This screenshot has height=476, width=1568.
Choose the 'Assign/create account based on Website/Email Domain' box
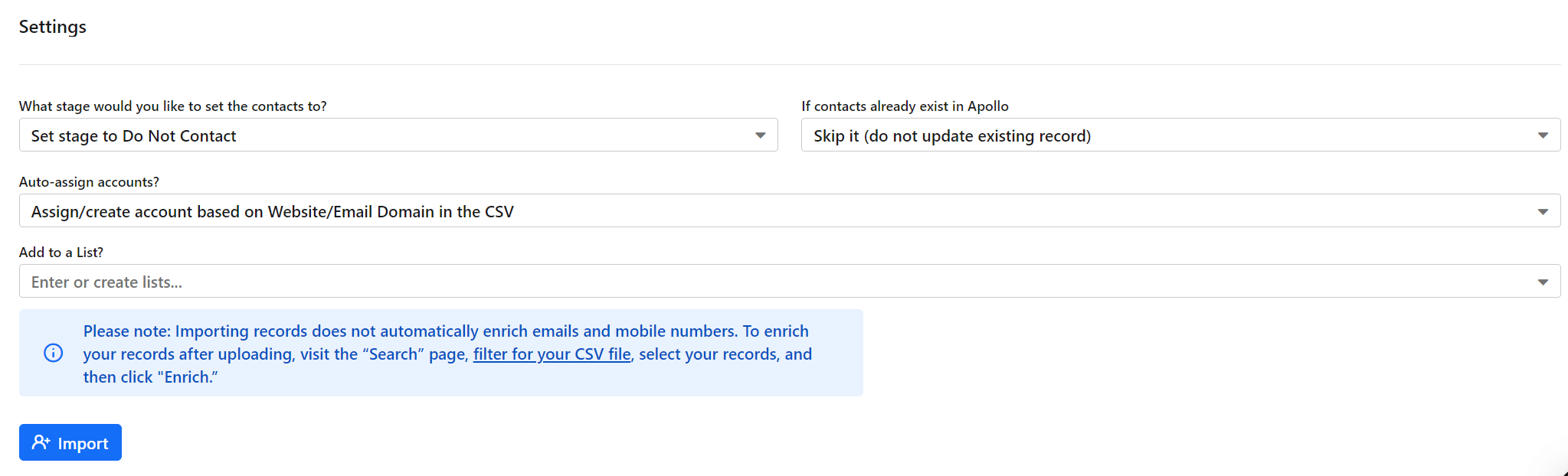[x=790, y=210]
